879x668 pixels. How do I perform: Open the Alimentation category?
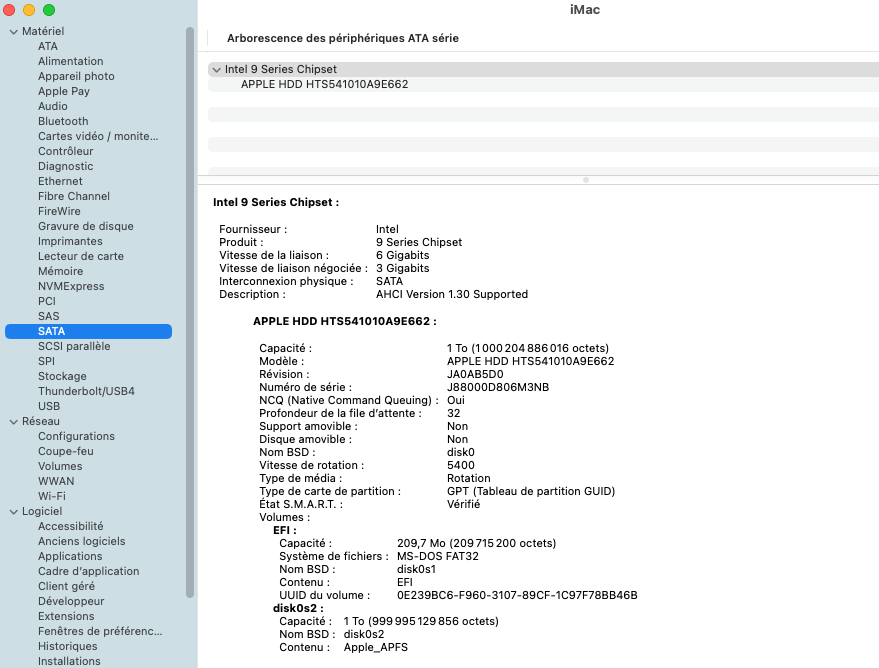(71, 61)
